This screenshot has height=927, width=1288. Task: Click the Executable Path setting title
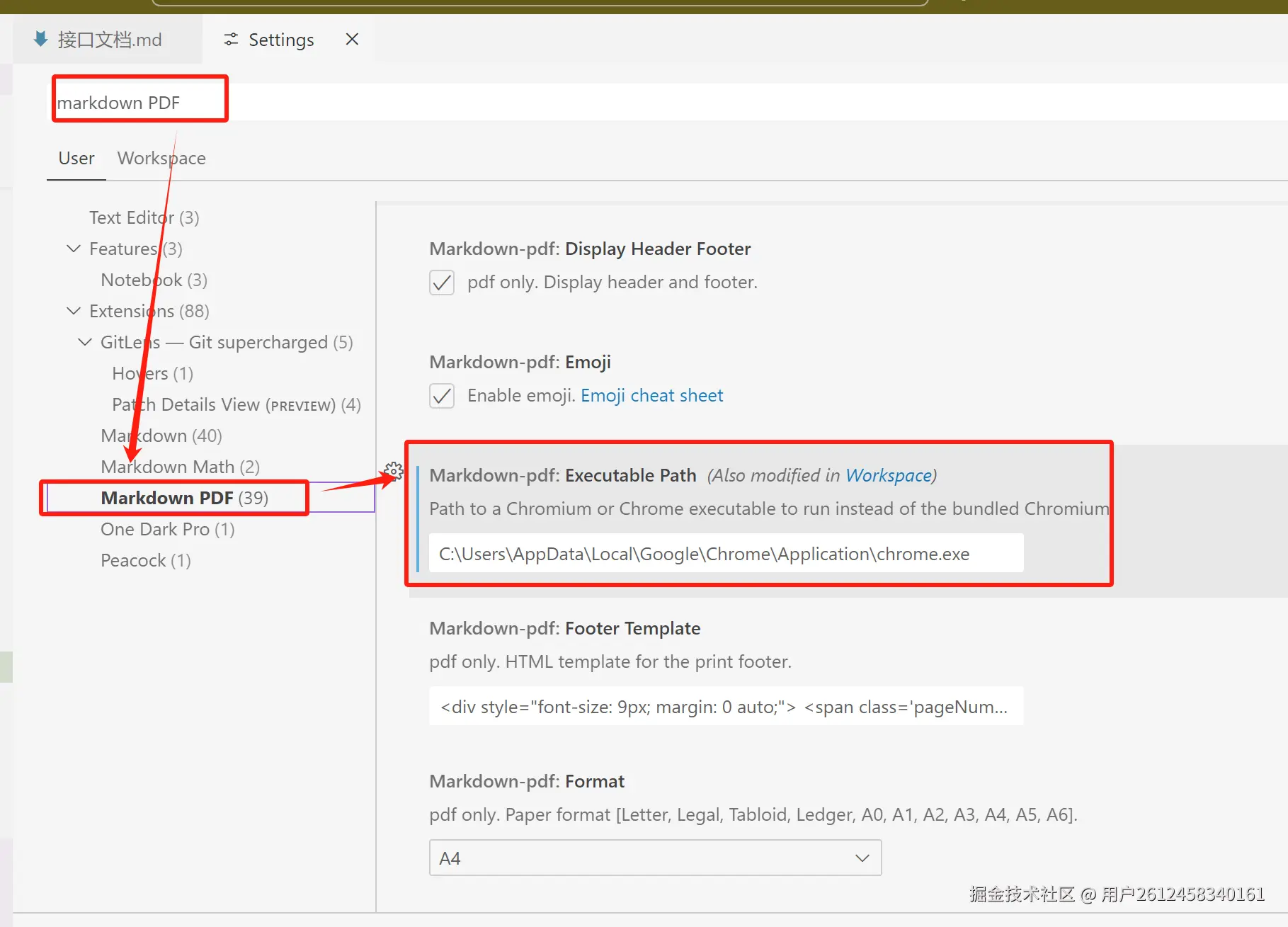coord(563,475)
